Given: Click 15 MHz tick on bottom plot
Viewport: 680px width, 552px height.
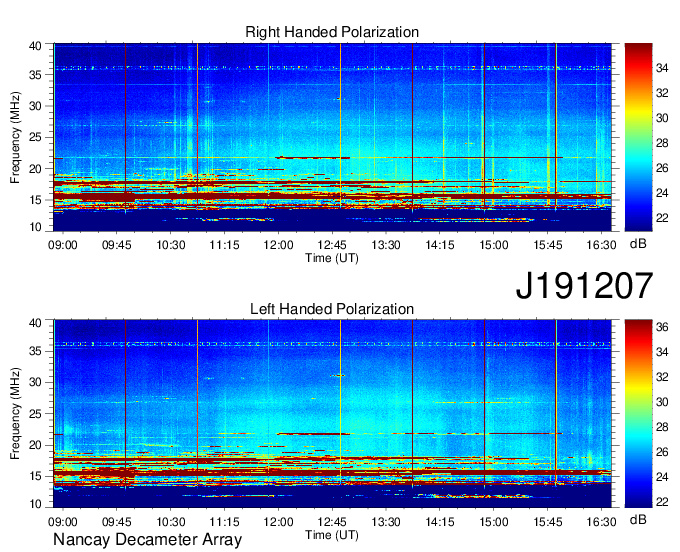Looking at the screenshot, I should coord(35,477).
